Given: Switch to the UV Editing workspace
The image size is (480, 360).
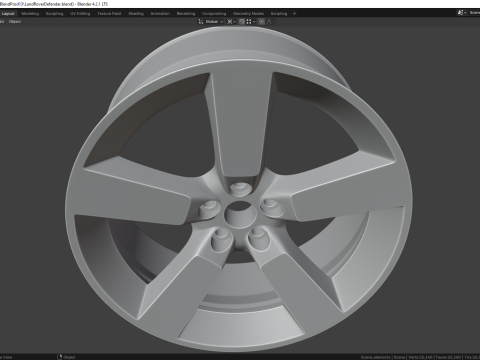Looking at the screenshot, I should [x=80, y=14].
